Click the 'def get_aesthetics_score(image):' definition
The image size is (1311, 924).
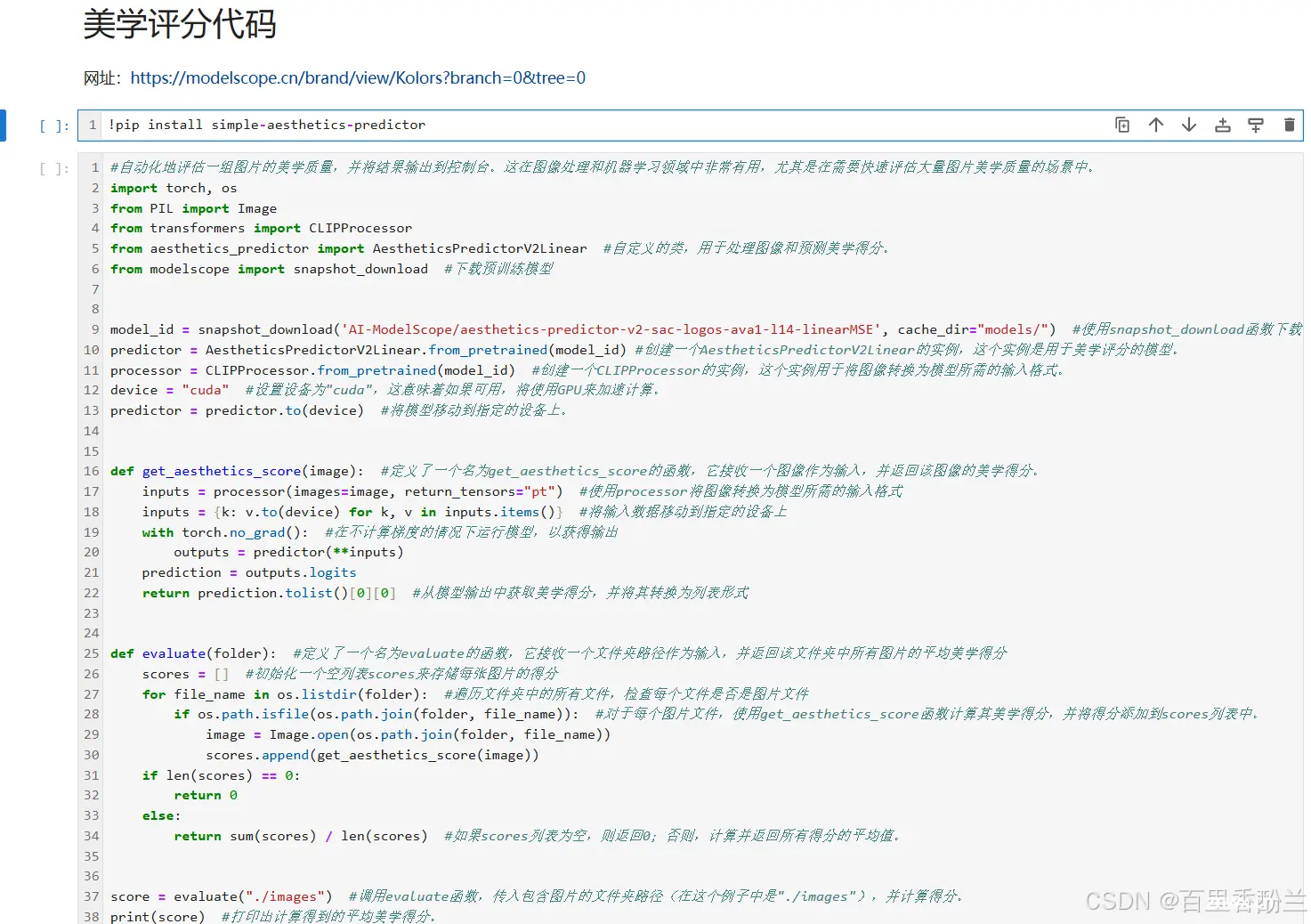(x=237, y=471)
